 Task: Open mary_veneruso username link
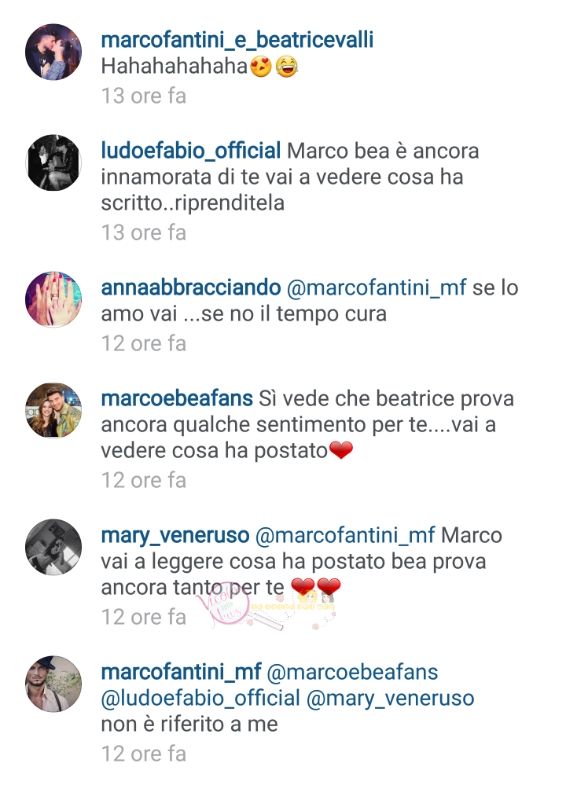(175, 536)
